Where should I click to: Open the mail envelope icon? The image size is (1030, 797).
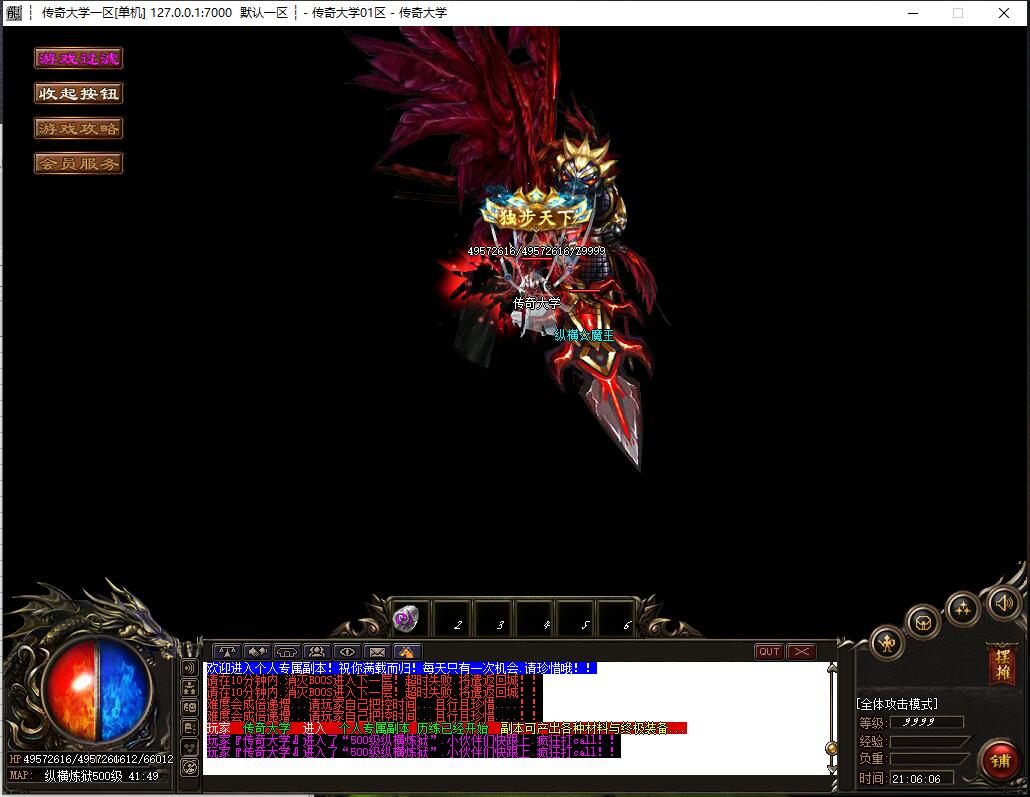pyautogui.click(x=377, y=651)
